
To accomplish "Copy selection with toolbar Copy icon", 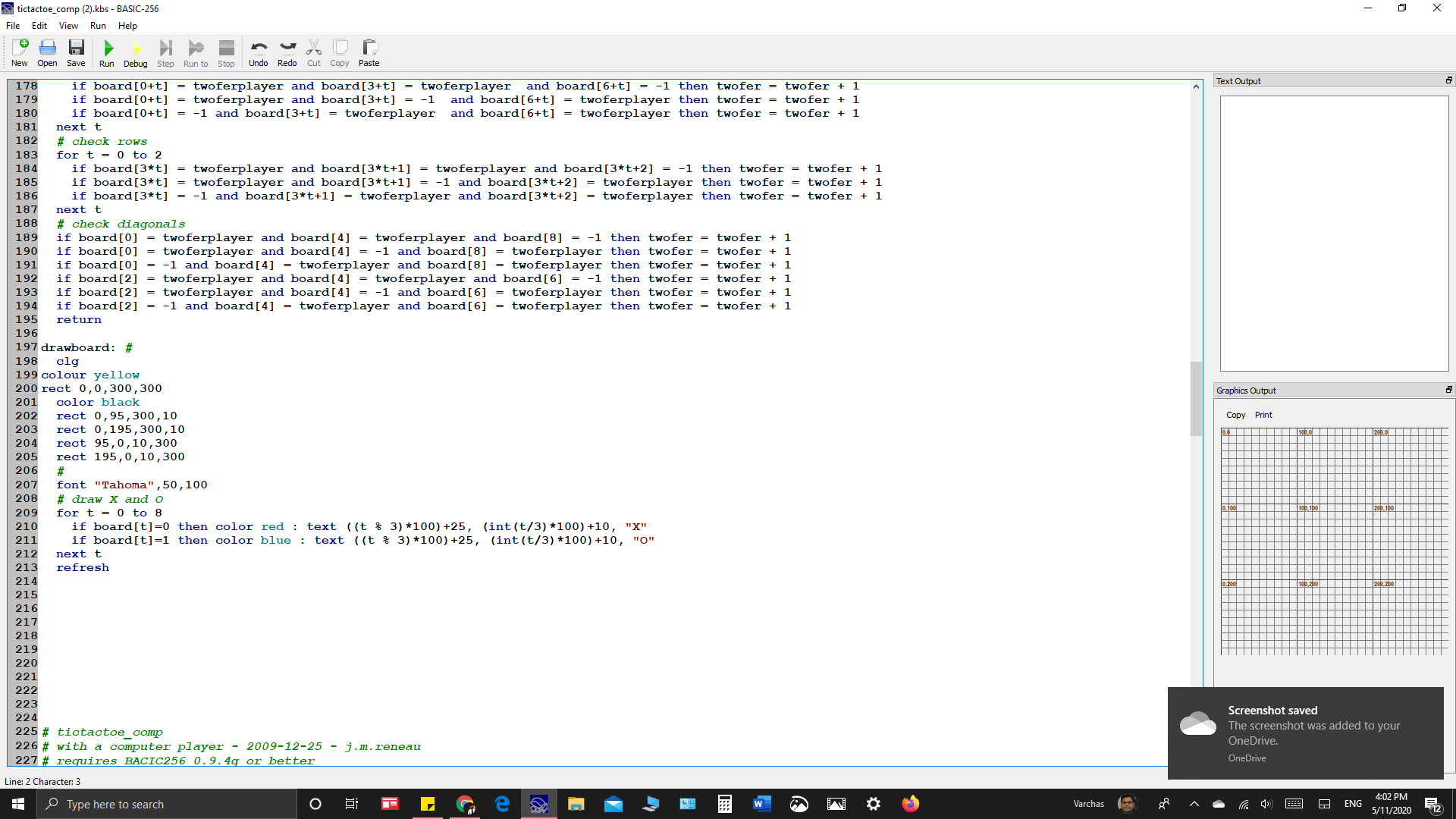I will [340, 53].
